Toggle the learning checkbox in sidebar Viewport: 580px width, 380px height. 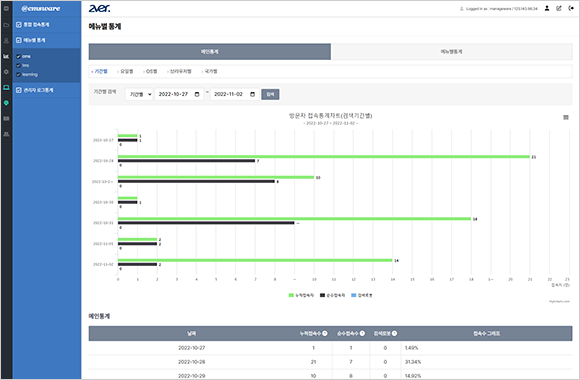pyautogui.click(x=18, y=74)
